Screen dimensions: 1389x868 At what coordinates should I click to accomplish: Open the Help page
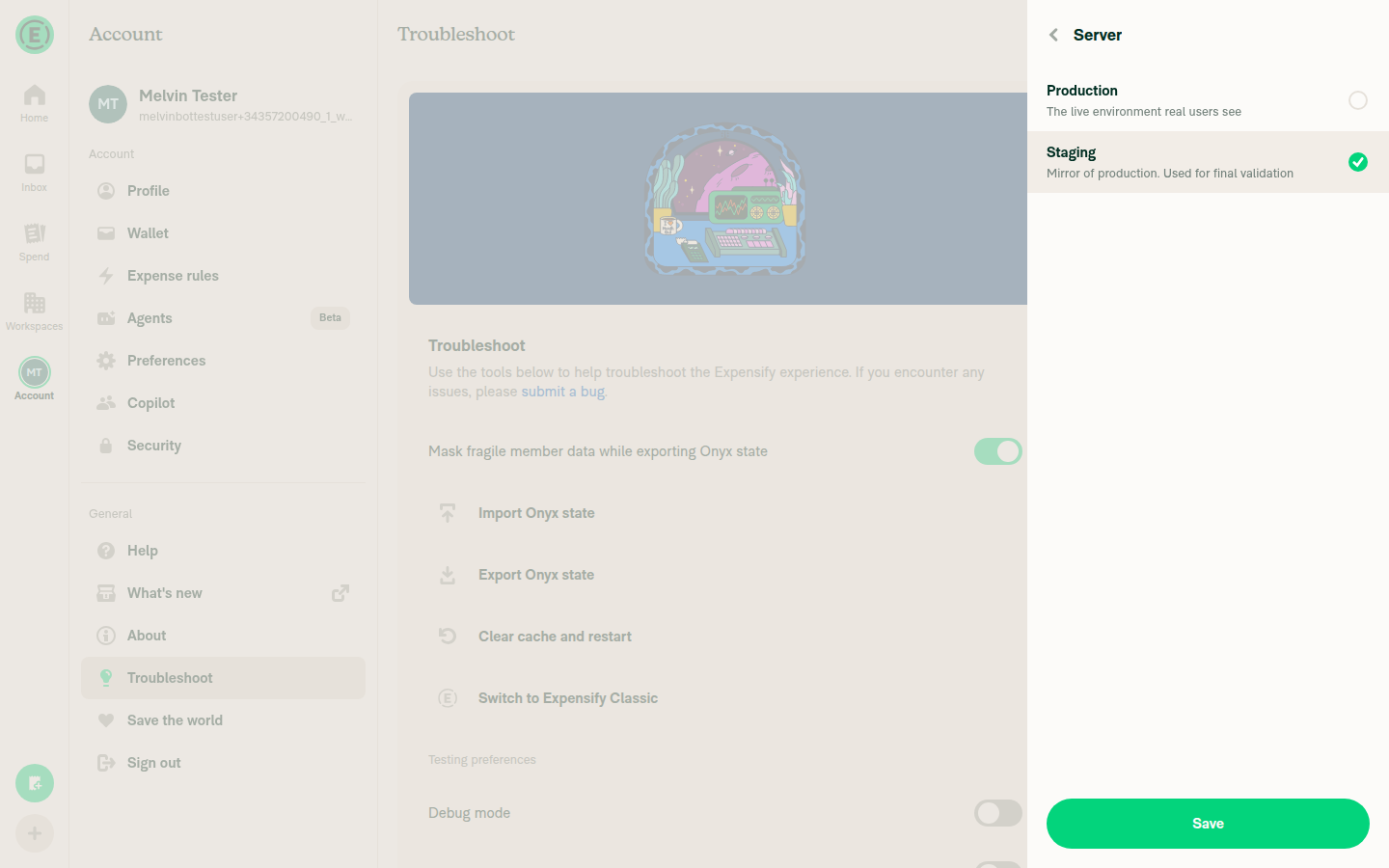(223, 551)
